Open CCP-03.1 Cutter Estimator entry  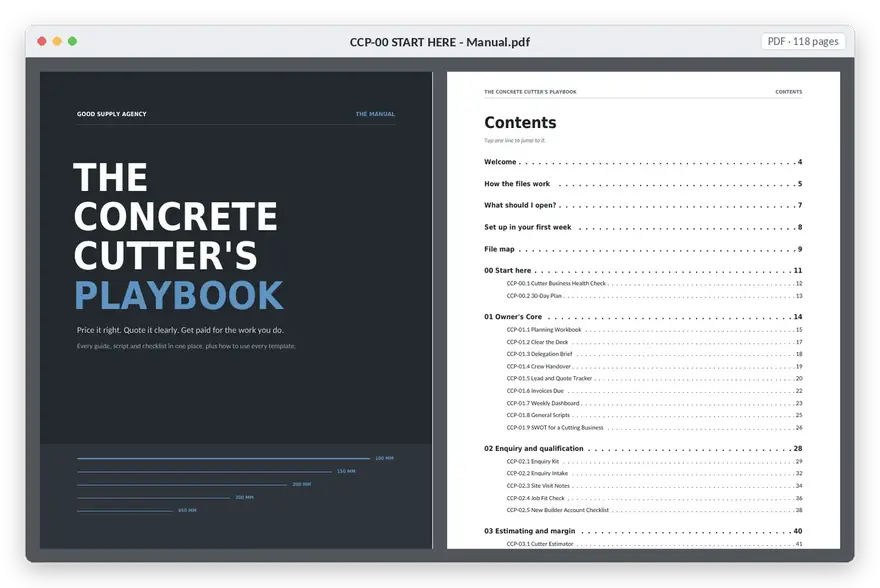[x=654, y=544]
